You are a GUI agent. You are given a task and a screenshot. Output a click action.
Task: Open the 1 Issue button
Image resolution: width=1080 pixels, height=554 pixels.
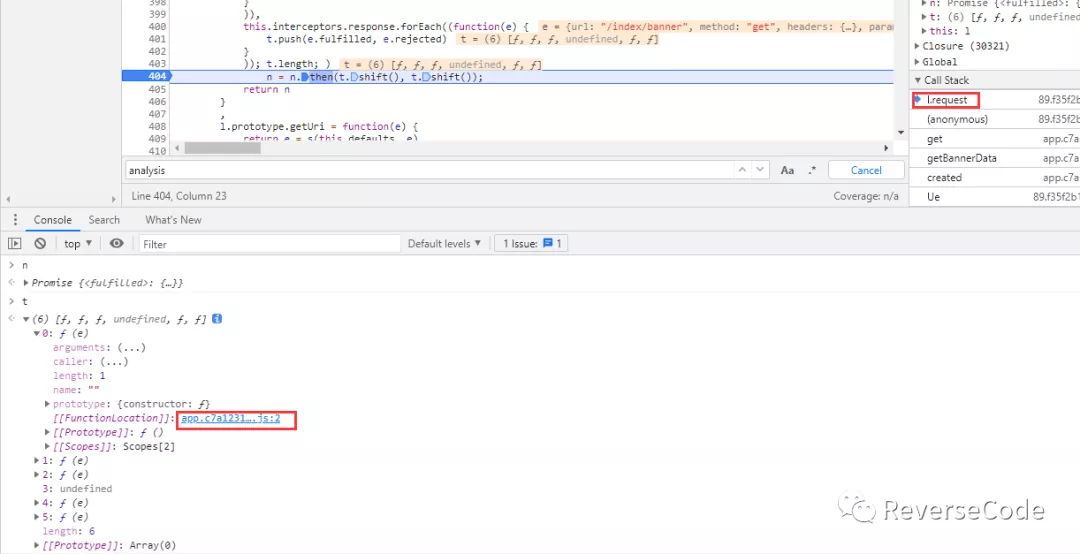coord(531,243)
